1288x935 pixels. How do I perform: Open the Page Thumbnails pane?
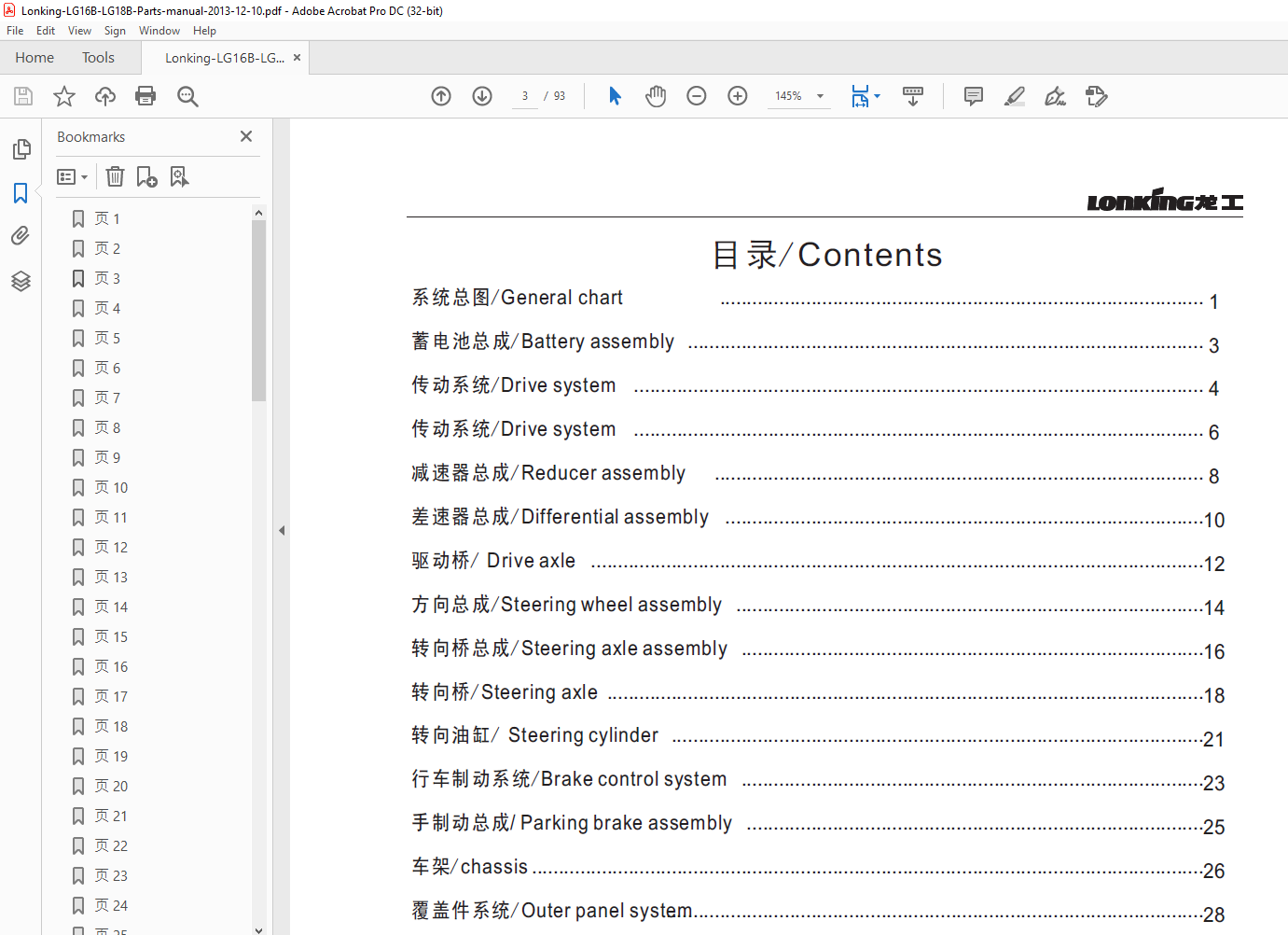[x=21, y=149]
